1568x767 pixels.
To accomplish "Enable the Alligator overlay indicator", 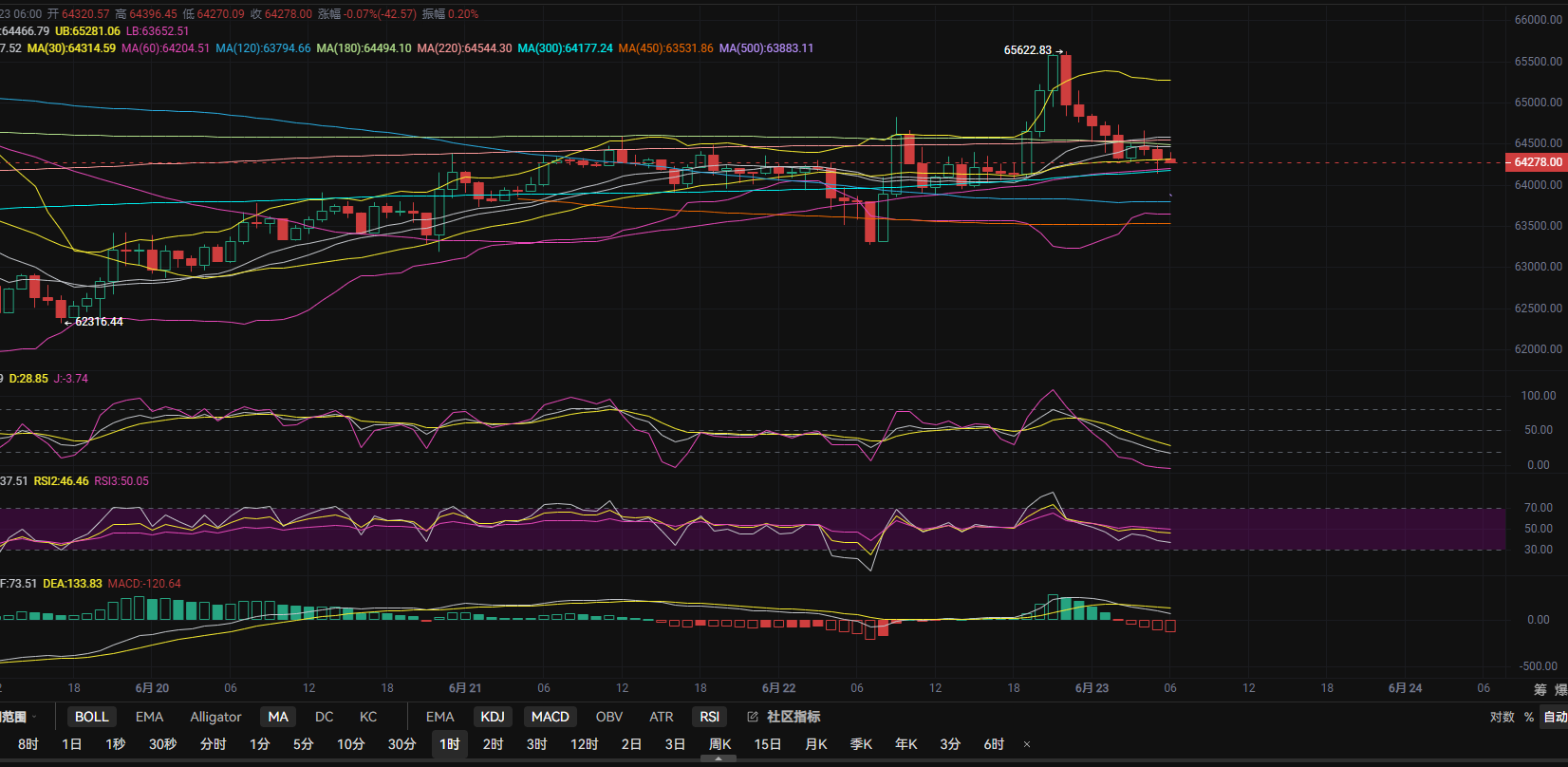I will (215, 717).
